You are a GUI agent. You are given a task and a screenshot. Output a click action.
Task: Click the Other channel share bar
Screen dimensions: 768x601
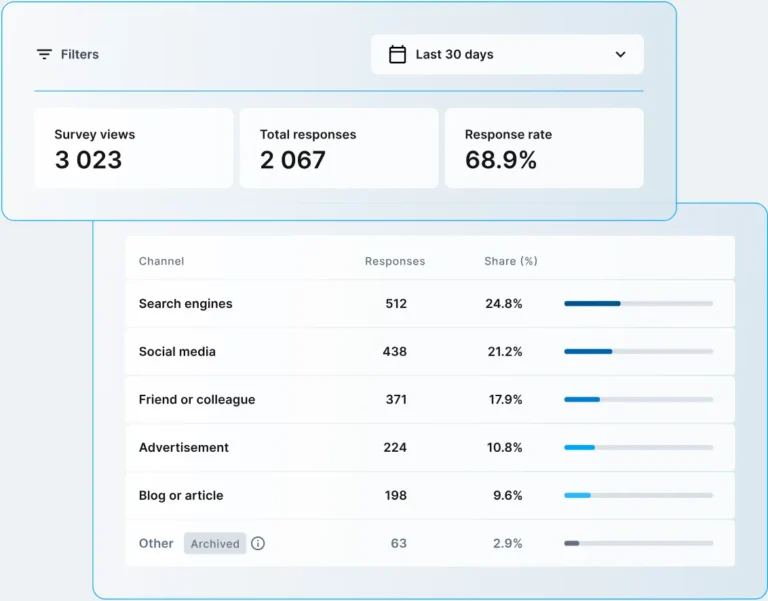(639, 543)
